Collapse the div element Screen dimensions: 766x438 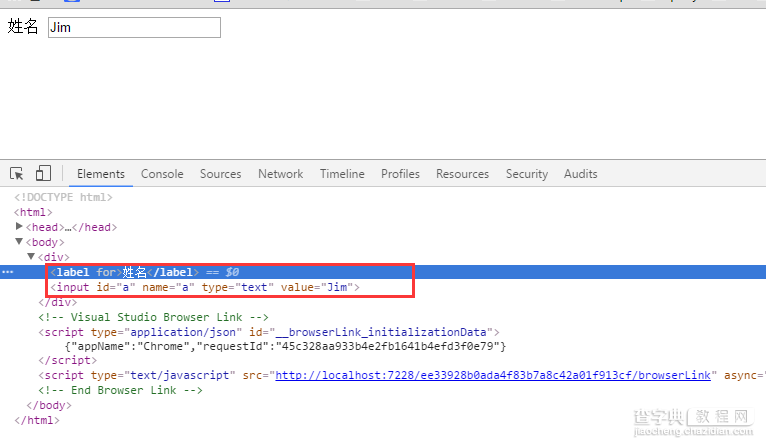pyautogui.click(x=31, y=256)
